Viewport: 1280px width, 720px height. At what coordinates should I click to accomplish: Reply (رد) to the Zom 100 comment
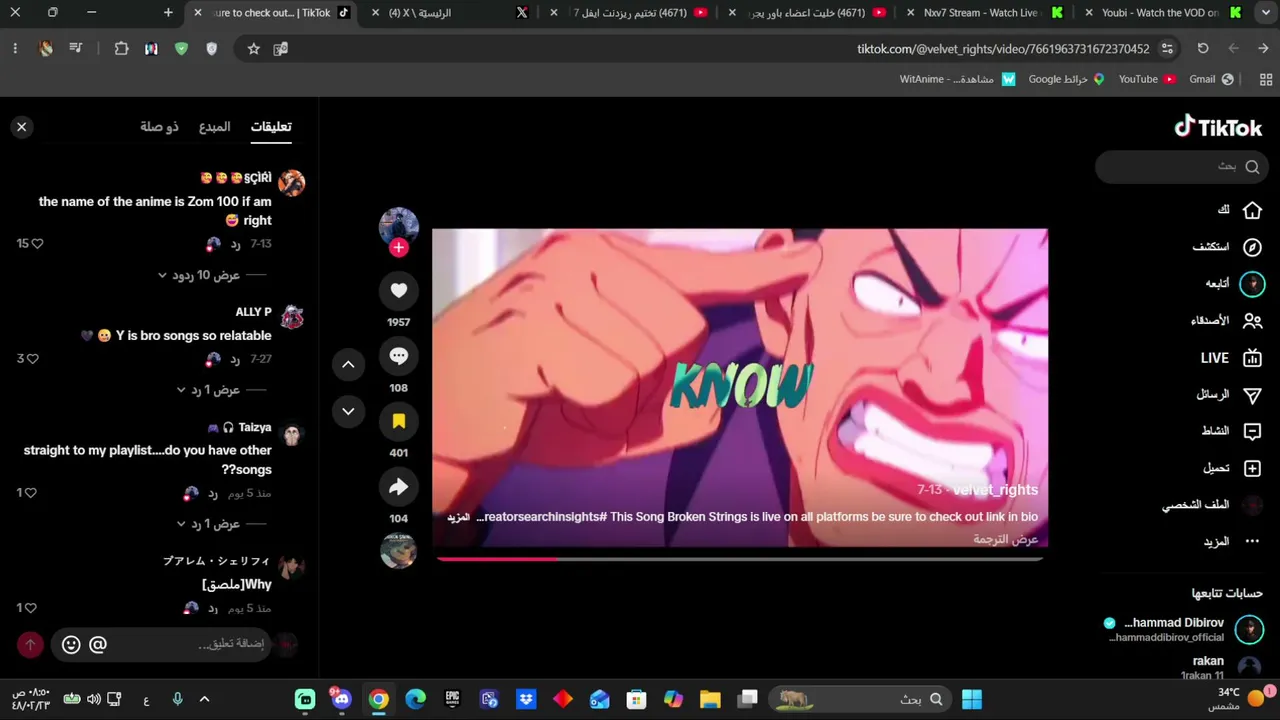pyautogui.click(x=235, y=244)
